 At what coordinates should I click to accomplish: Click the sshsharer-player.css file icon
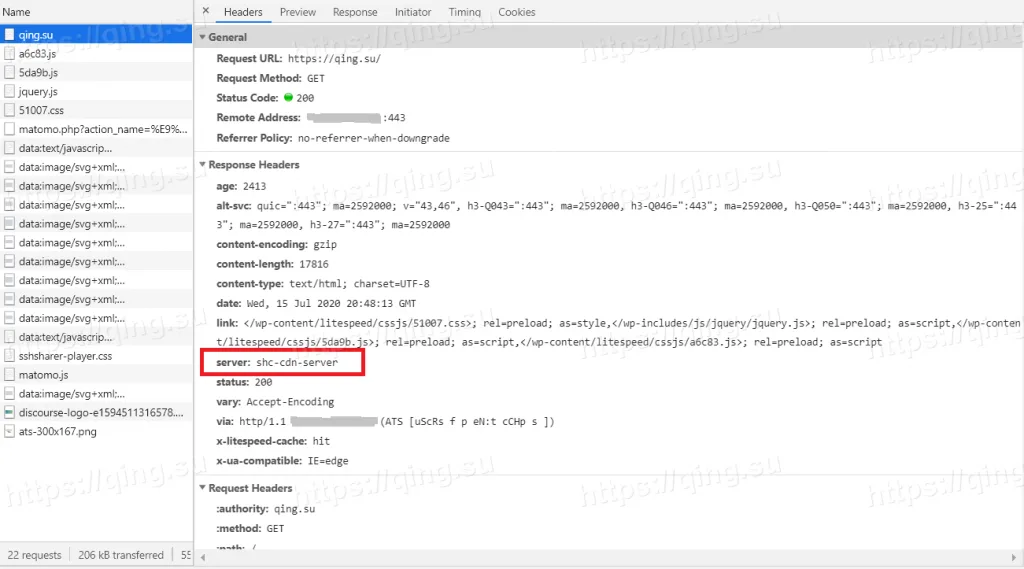click(x=9, y=355)
